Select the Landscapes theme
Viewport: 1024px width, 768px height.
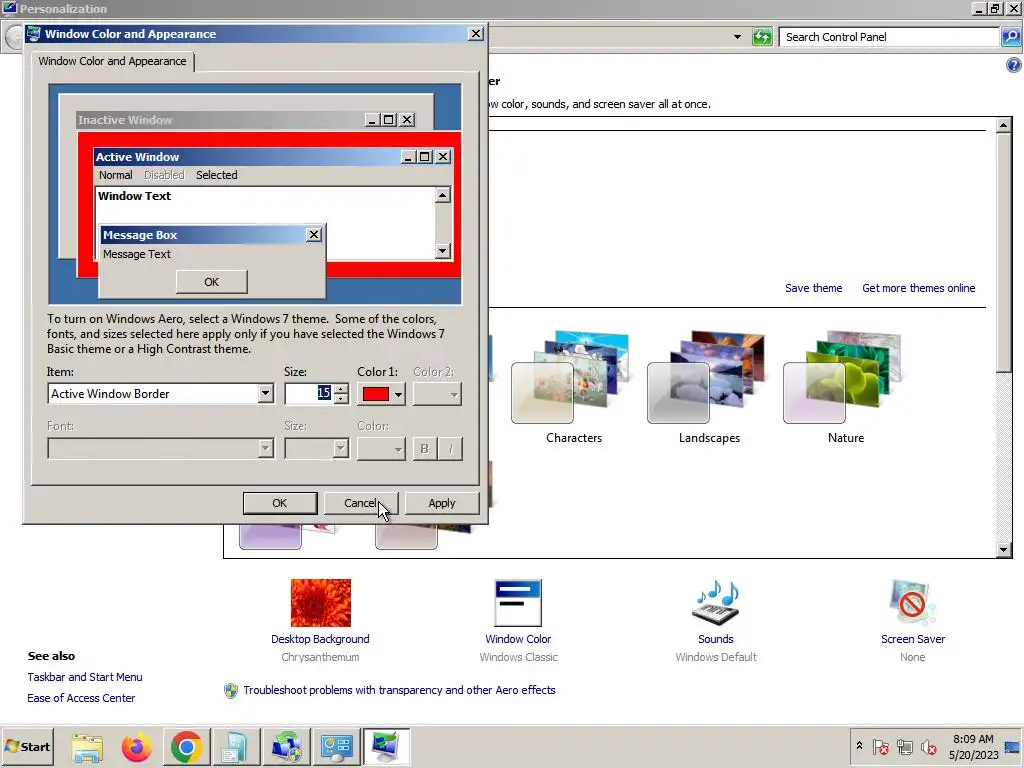(x=708, y=387)
